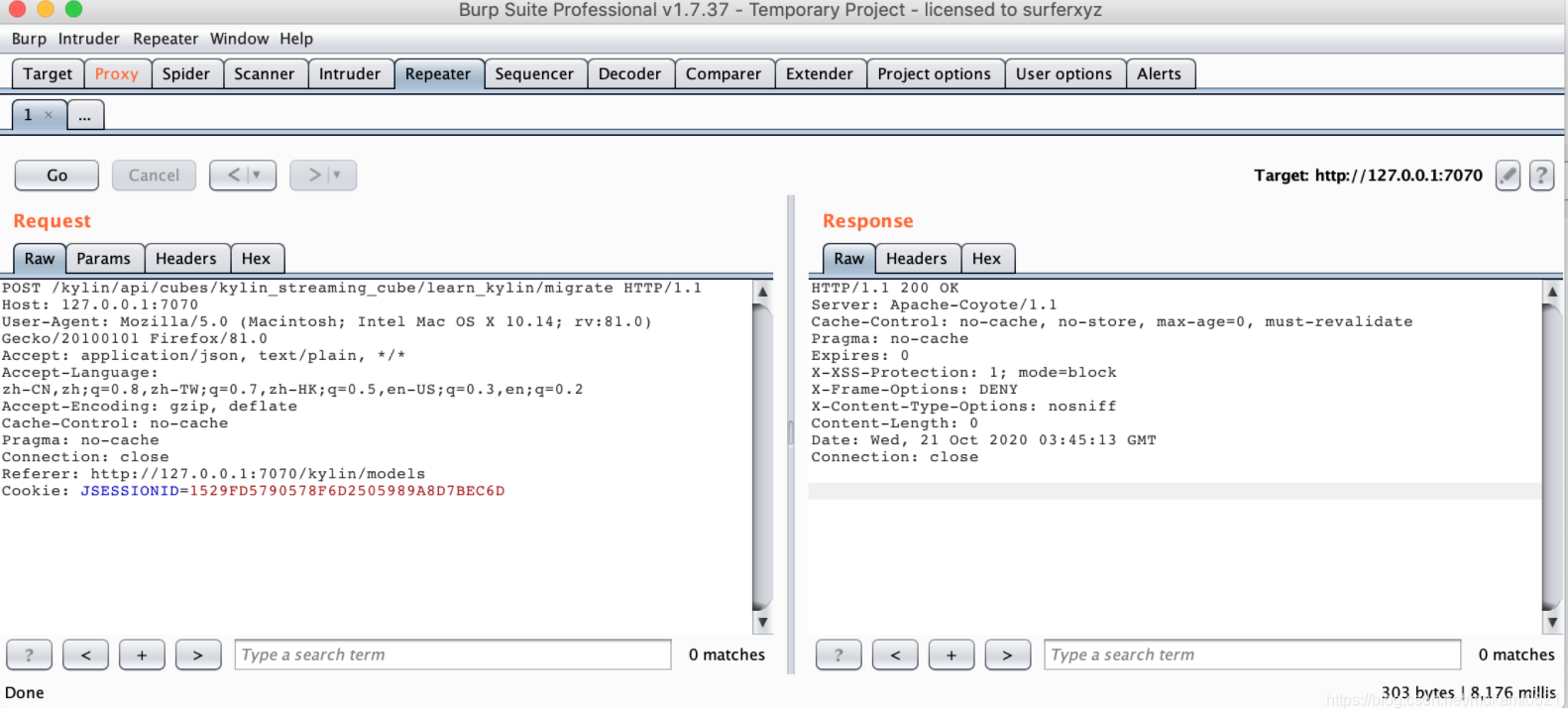Open the Window menu
This screenshot has width=1568, height=718.
(x=239, y=39)
